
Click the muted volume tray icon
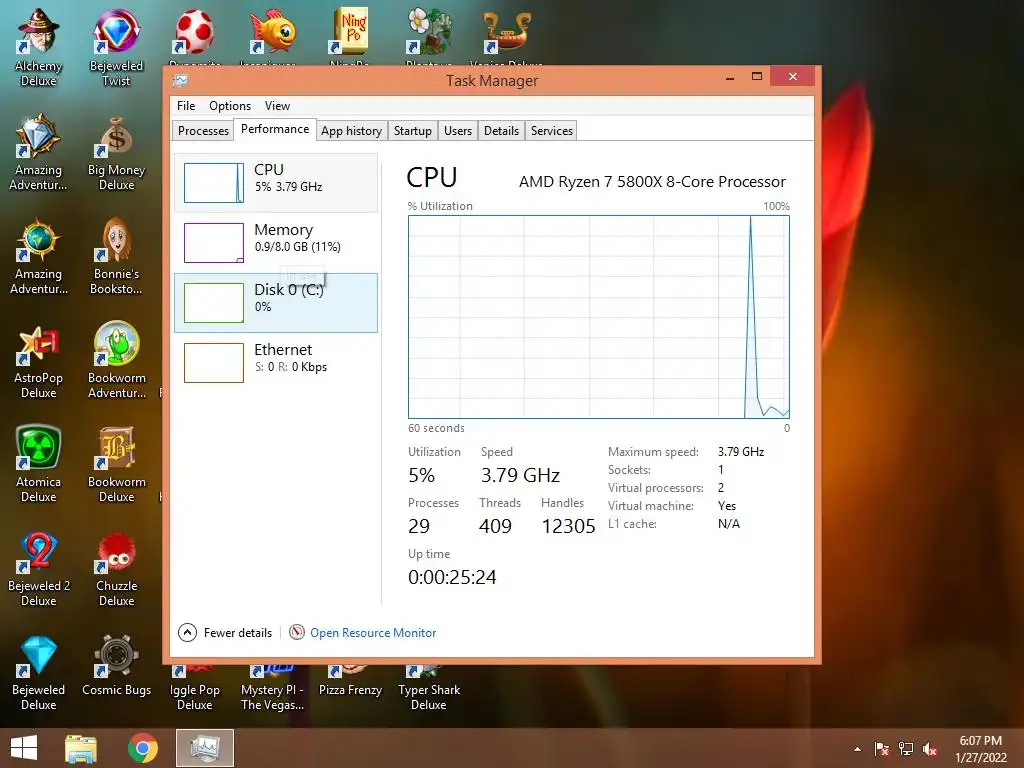click(930, 750)
